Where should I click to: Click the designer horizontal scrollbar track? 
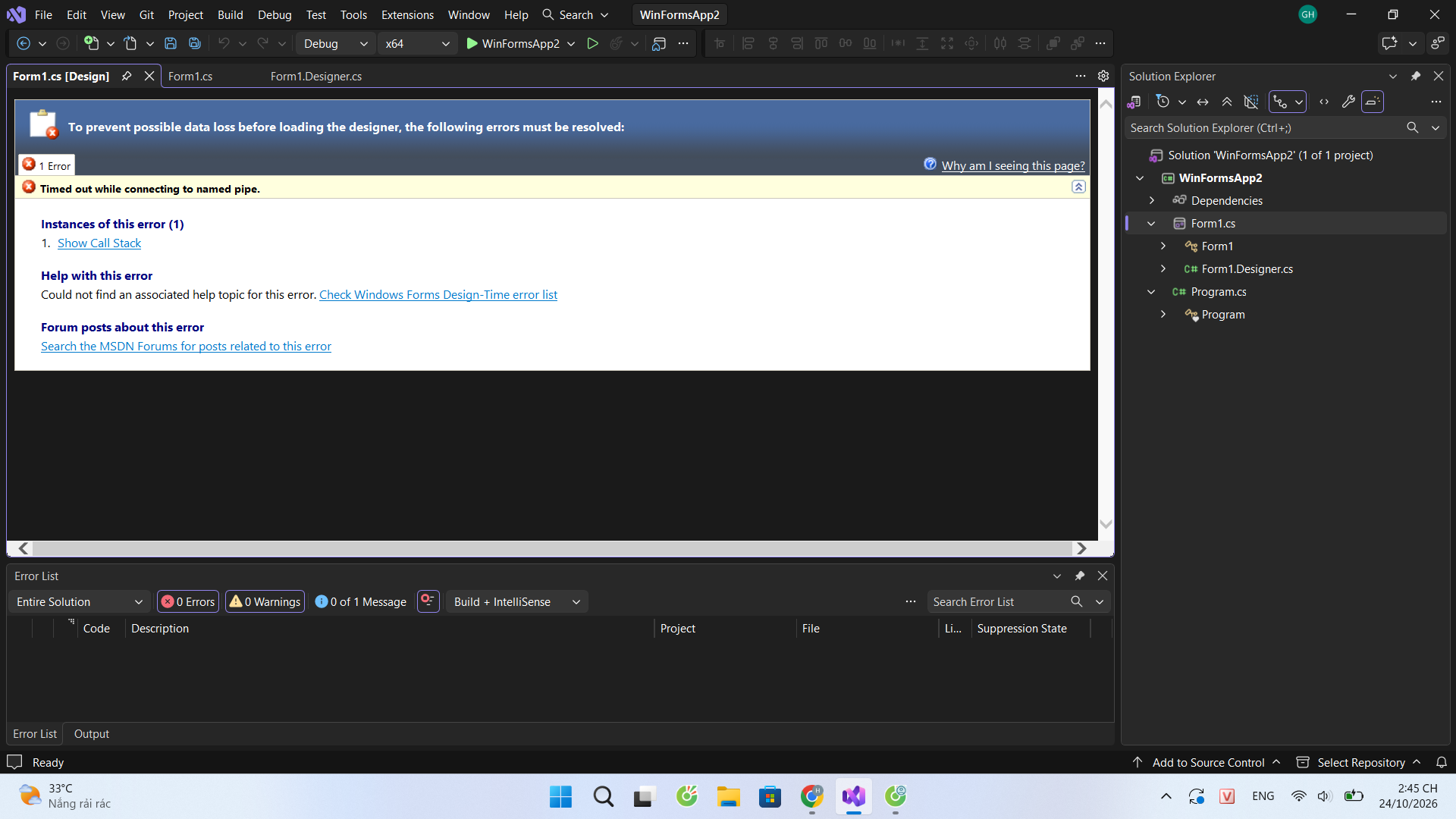552,548
